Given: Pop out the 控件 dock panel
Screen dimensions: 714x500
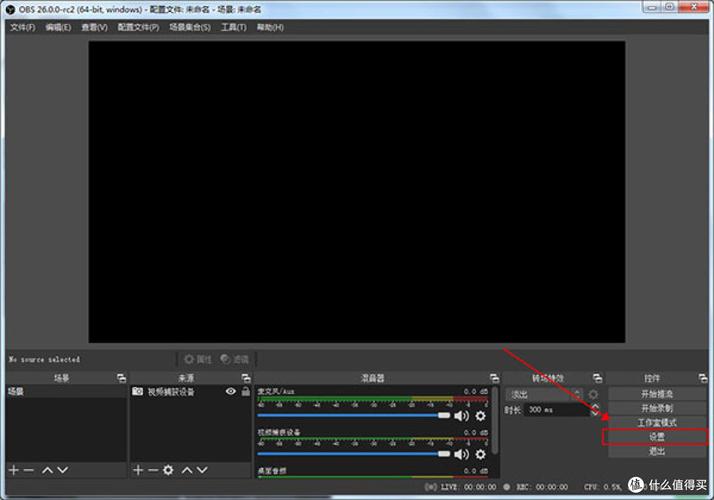Looking at the screenshot, I should [x=703, y=378].
